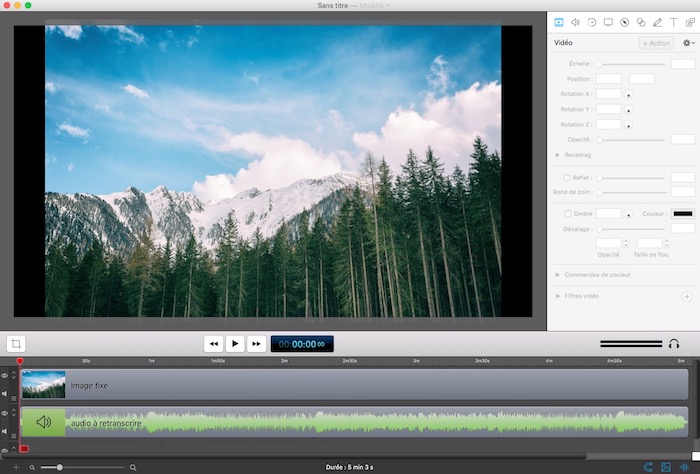Click the rewind button

coord(213,344)
